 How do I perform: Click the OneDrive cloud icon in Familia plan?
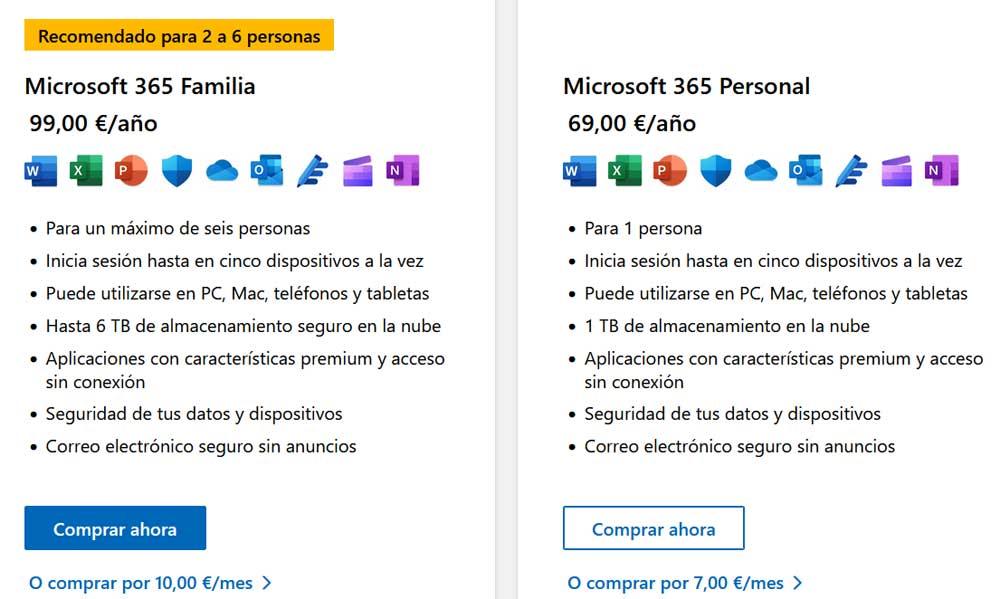222,171
